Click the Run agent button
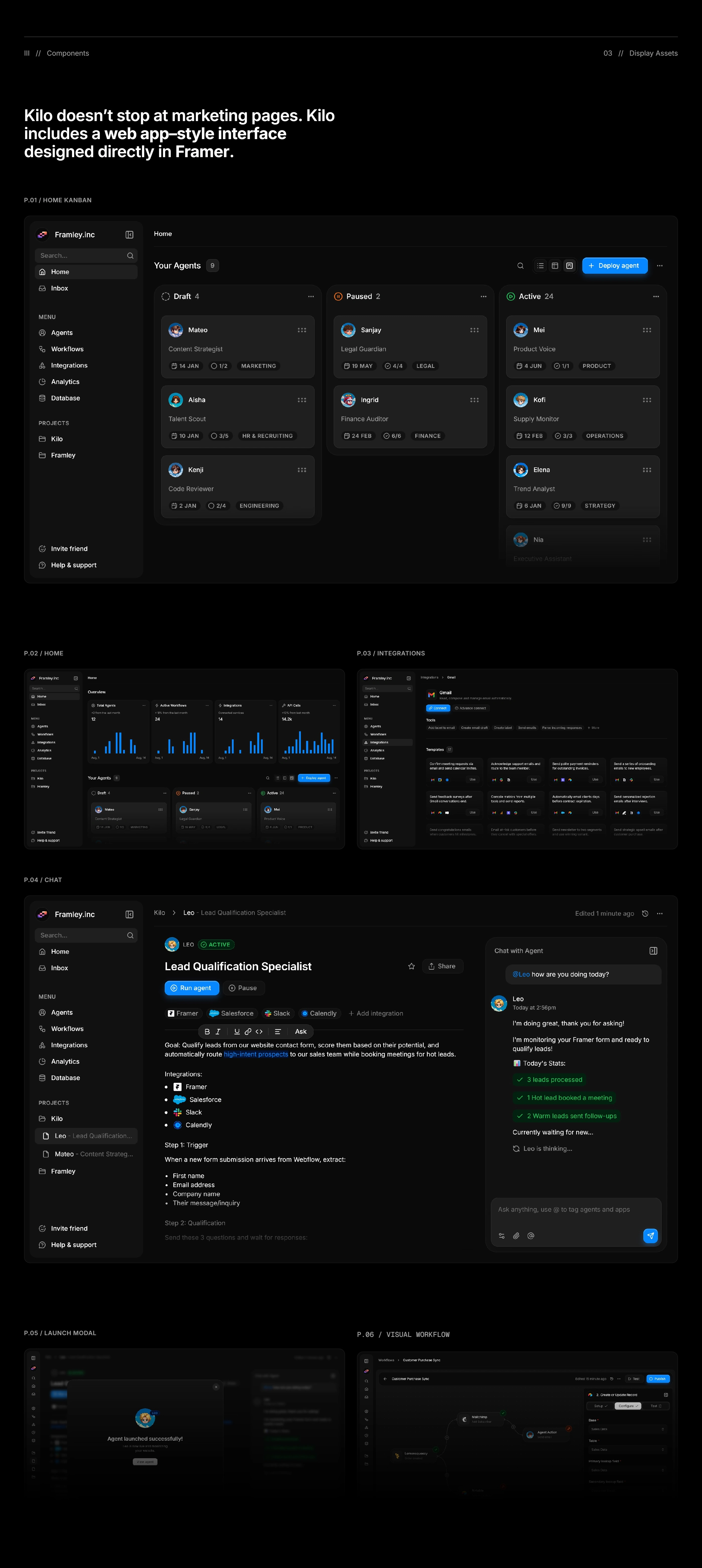Viewport: 702px width, 1568px height. tap(191, 988)
